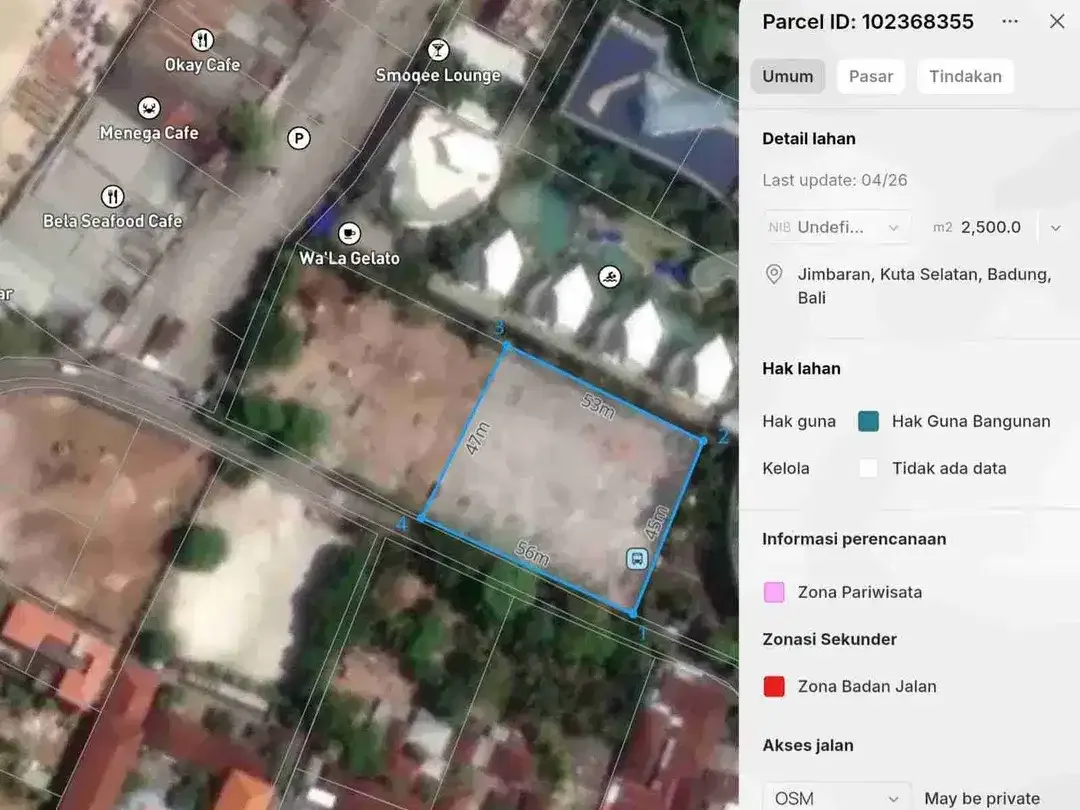Click the Hak Guna Bangunan label
This screenshot has width=1080, height=810.
click(971, 422)
